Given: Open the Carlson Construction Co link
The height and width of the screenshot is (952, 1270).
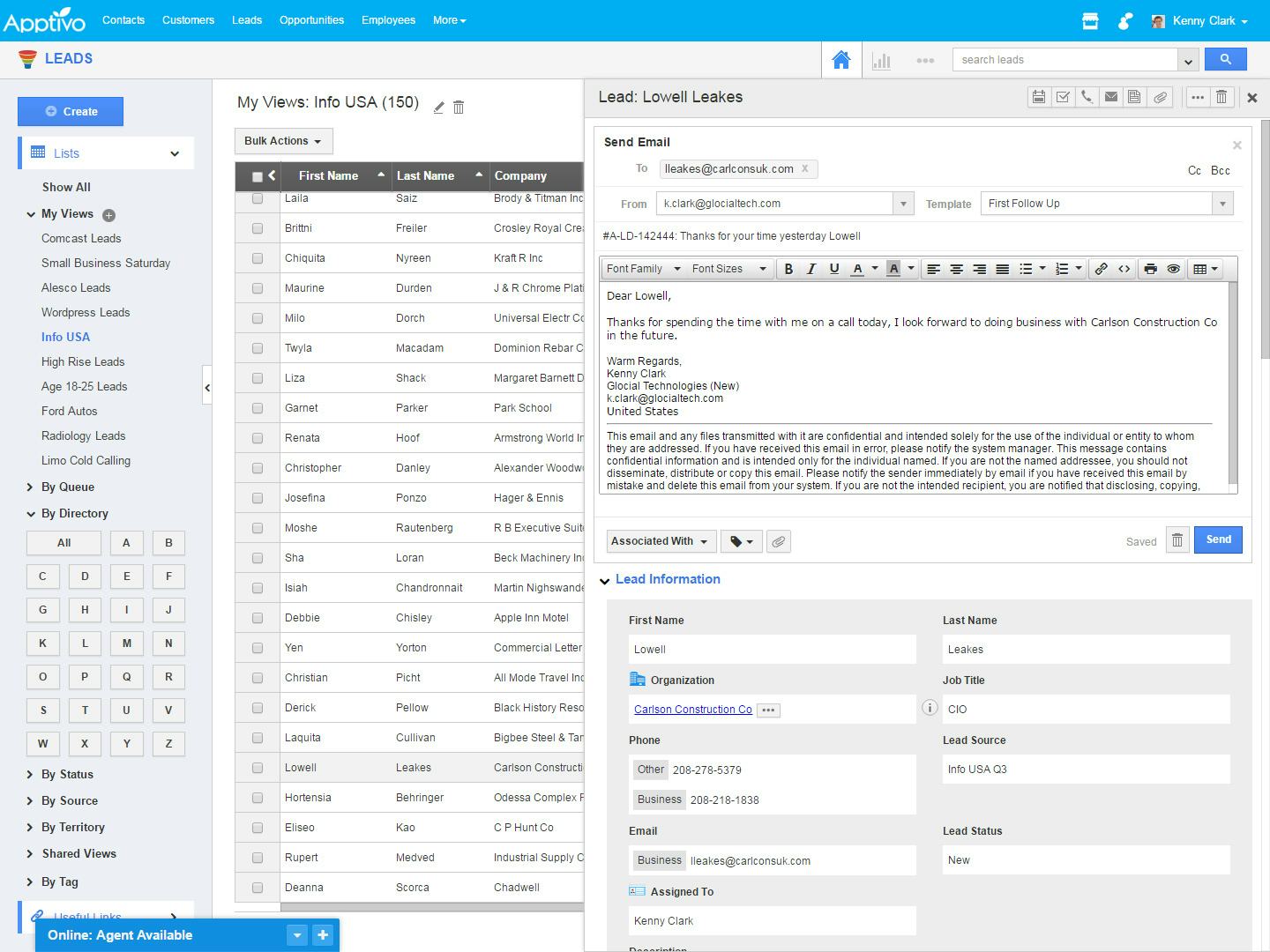Looking at the screenshot, I should tap(693, 710).
